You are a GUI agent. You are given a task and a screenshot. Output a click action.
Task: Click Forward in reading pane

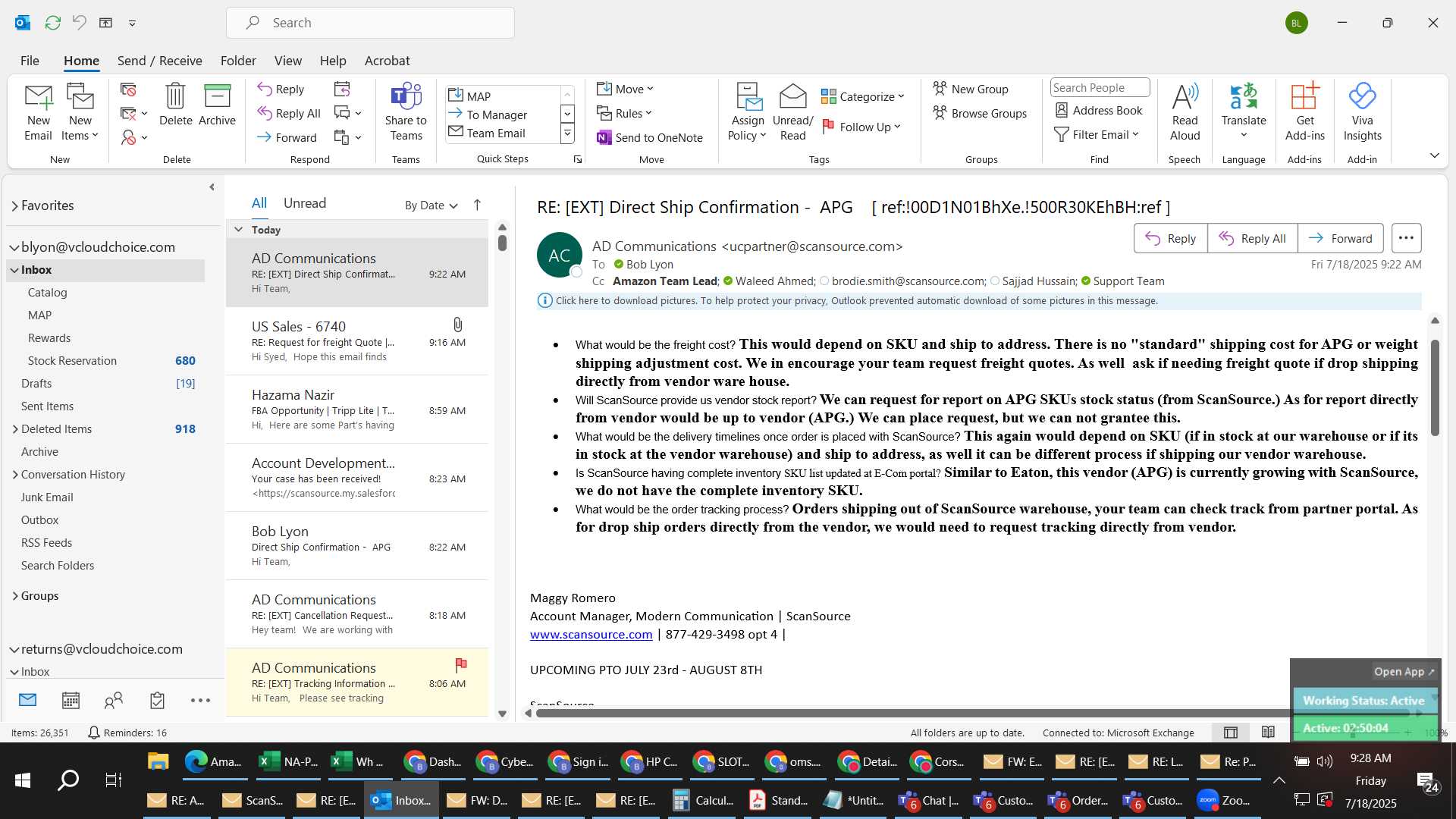(x=1340, y=238)
